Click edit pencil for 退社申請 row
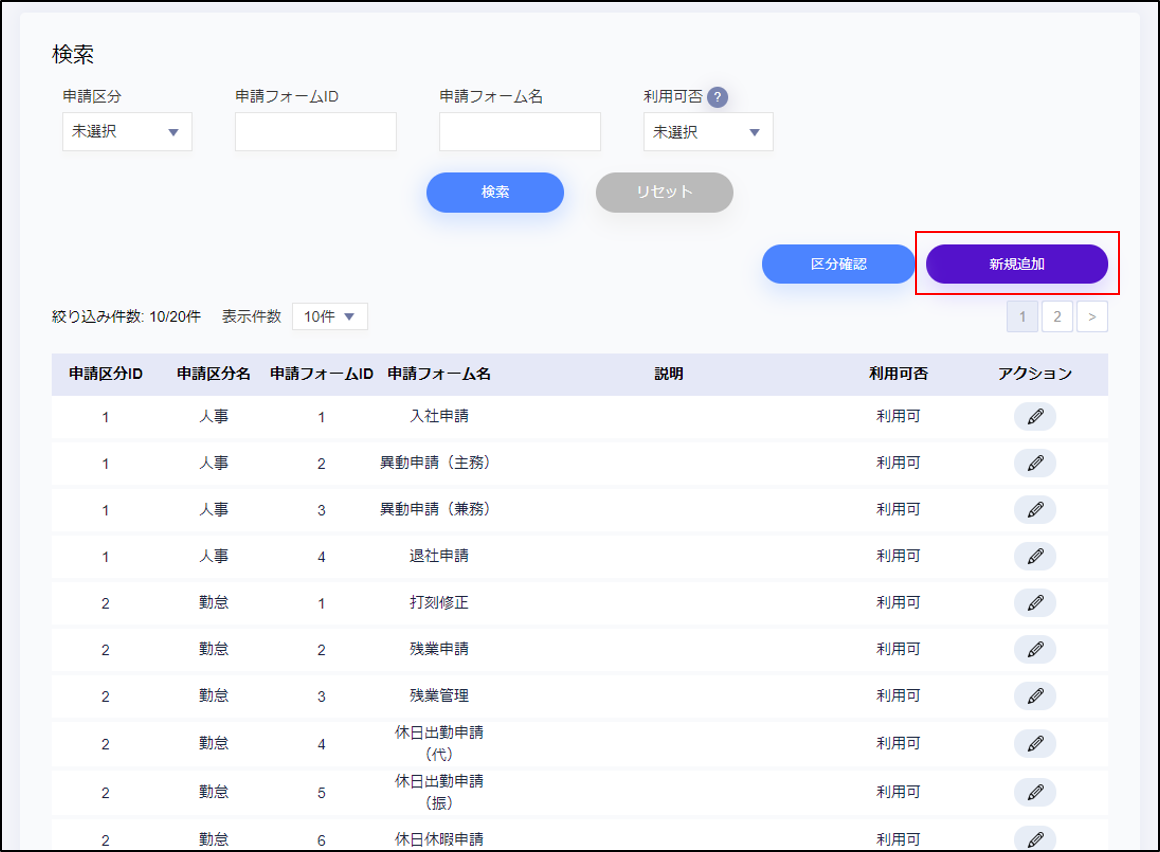 1034,556
